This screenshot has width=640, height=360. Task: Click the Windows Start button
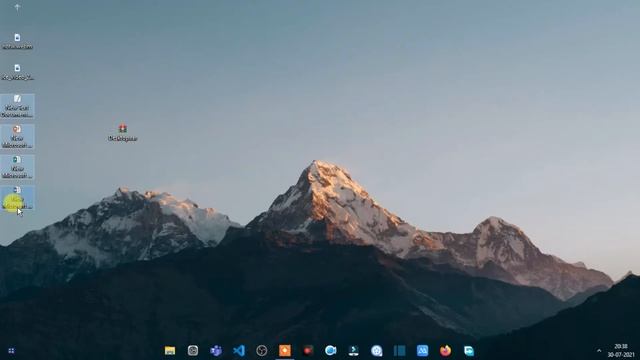pyautogui.click(x=11, y=351)
